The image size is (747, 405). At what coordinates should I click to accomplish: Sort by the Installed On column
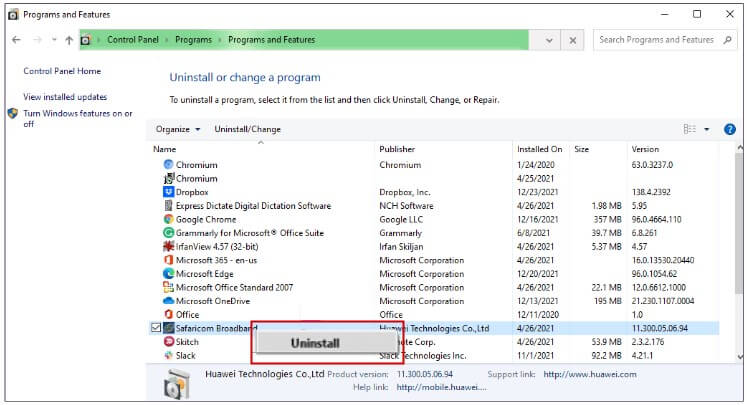coord(539,149)
